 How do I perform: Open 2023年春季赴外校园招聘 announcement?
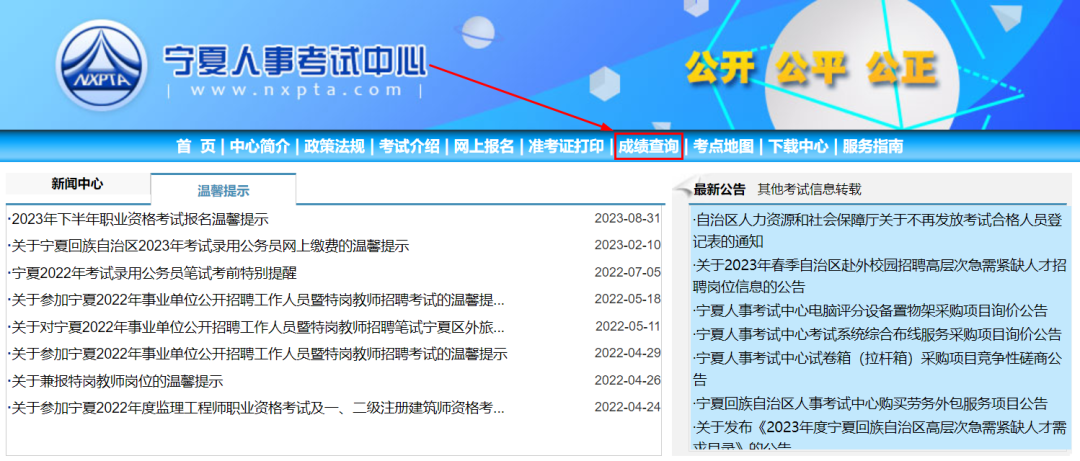[880, 276]
